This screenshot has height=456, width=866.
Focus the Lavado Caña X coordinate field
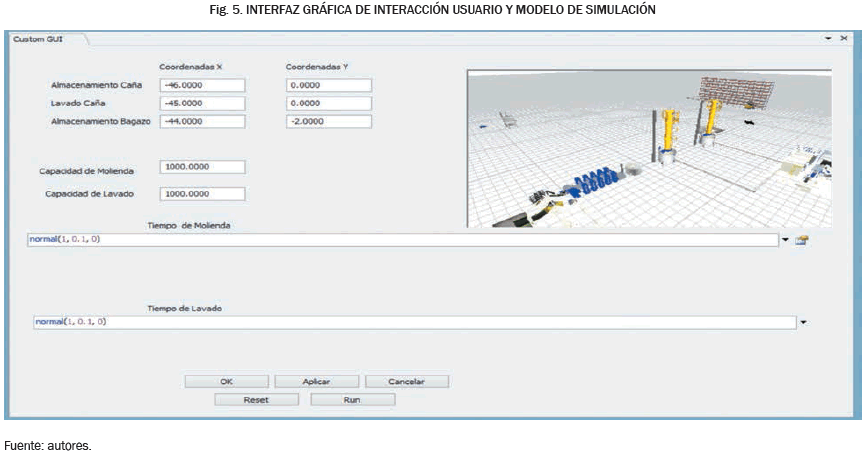202,104
